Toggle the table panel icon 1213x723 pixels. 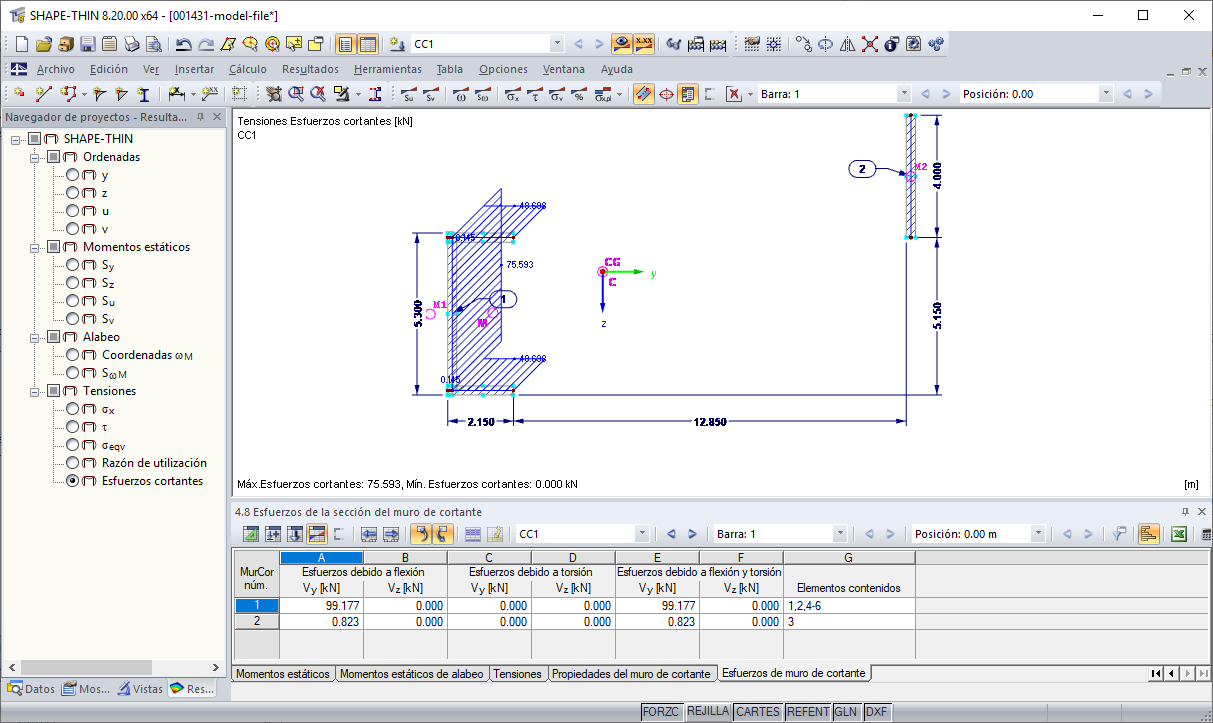pyautogui.click(x=368, y=44)
